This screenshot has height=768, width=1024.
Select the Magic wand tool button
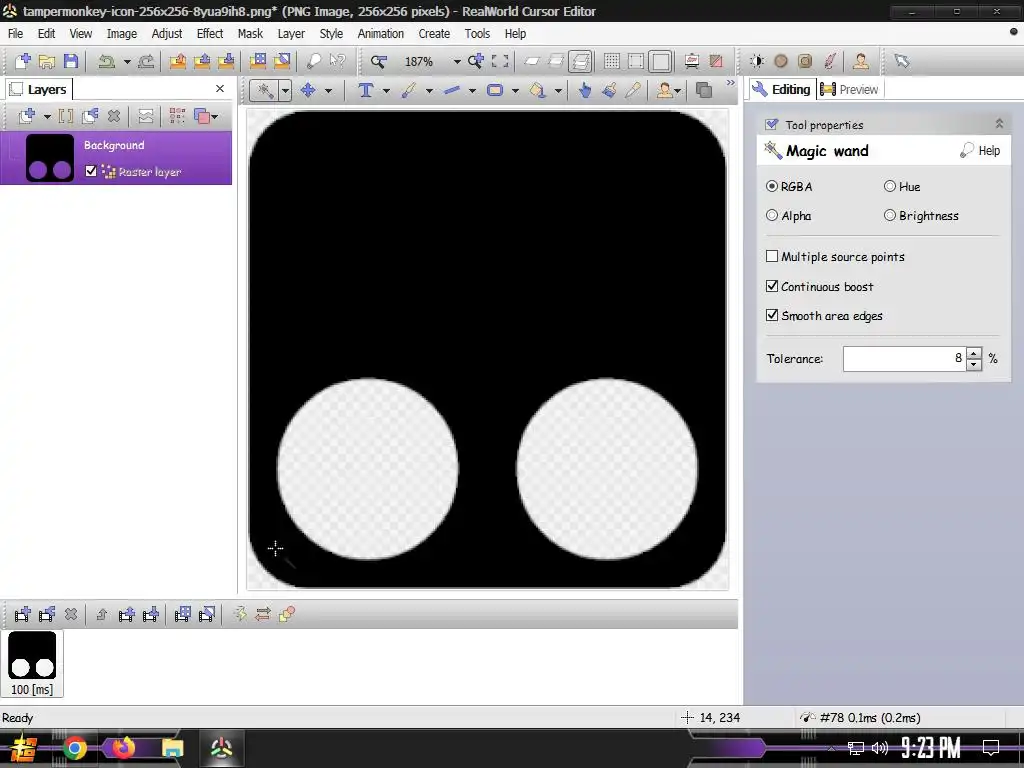tap(265, 90)
